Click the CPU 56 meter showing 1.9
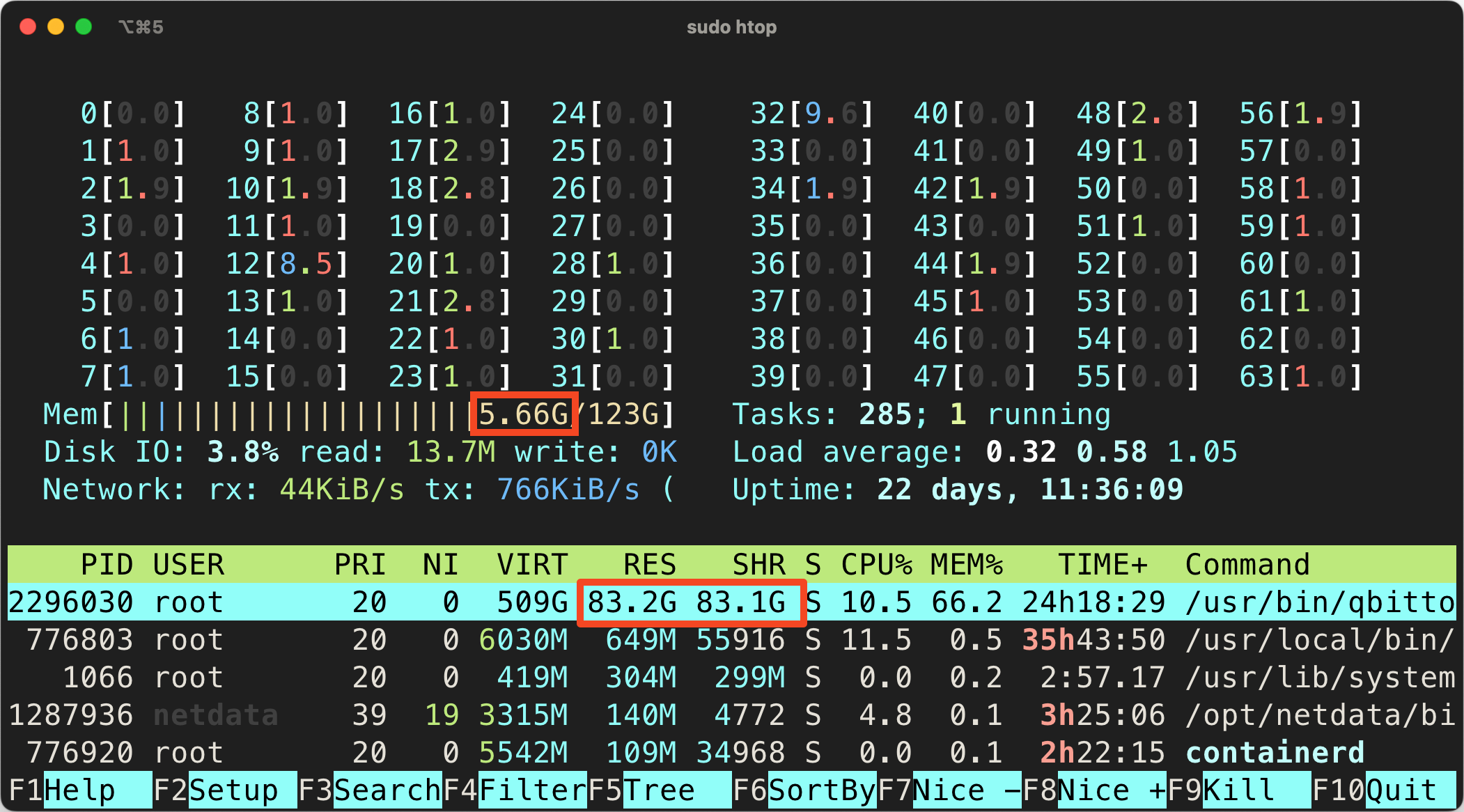 (1301, 114)
